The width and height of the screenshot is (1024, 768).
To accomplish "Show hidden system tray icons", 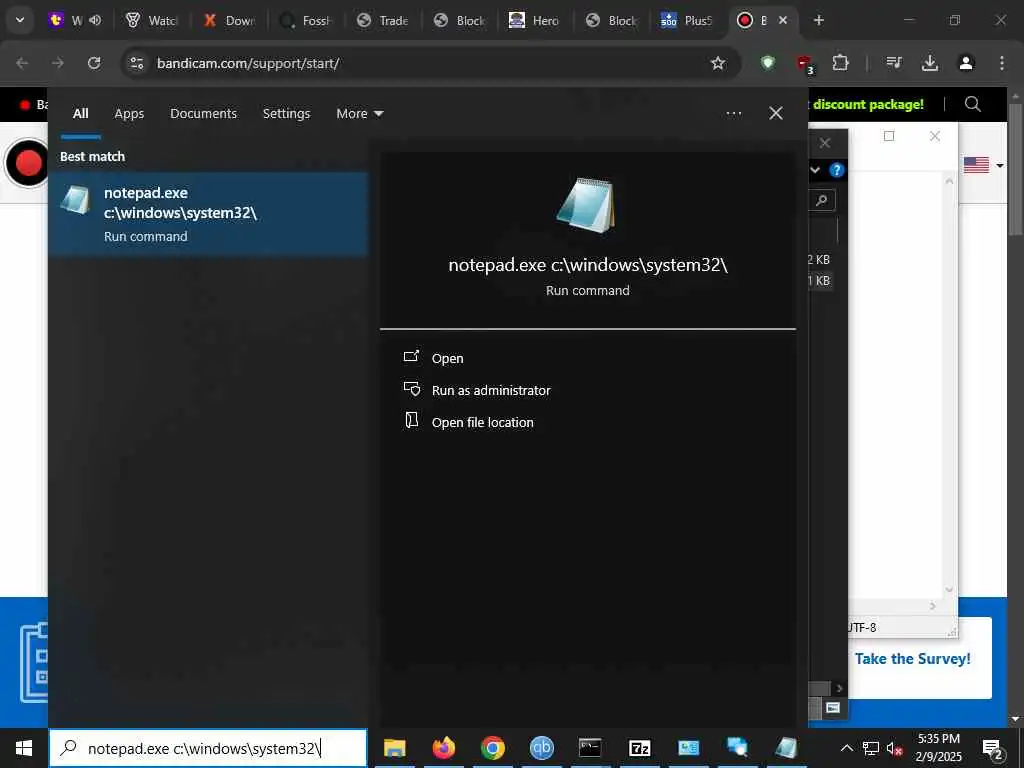I will (x=846, y=748).
